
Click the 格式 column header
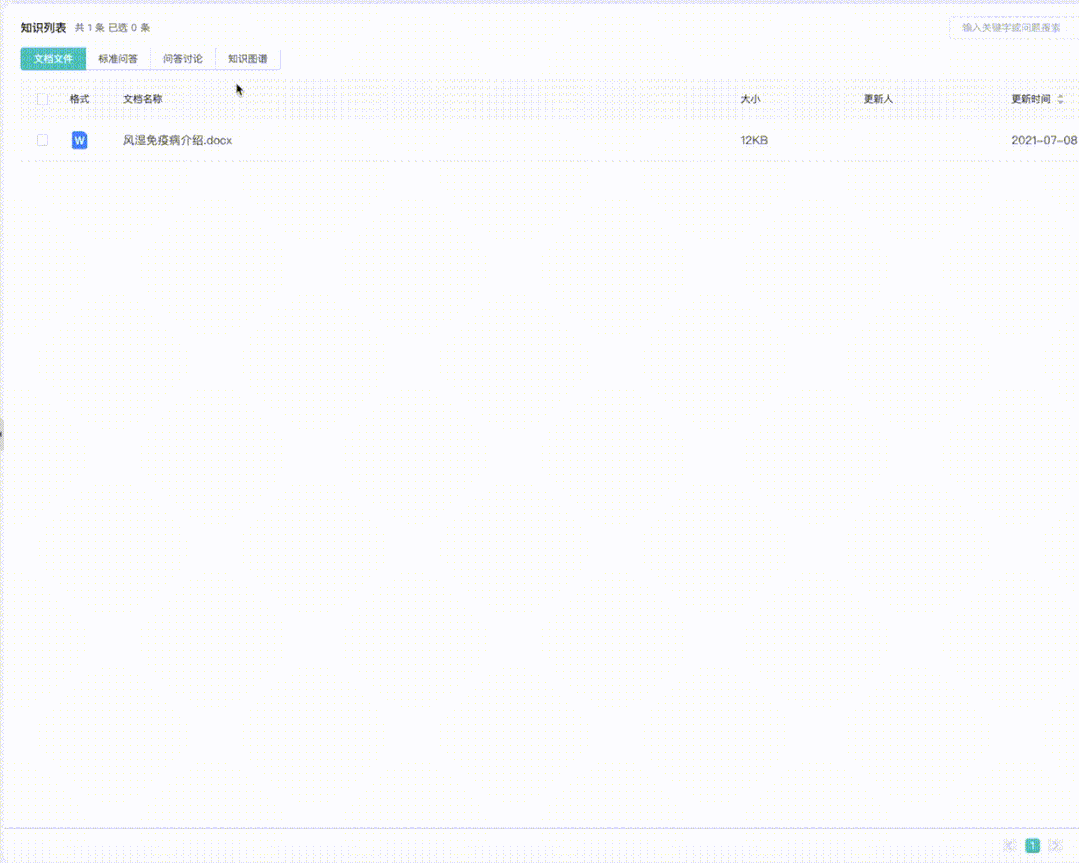[x=79, y=99]
